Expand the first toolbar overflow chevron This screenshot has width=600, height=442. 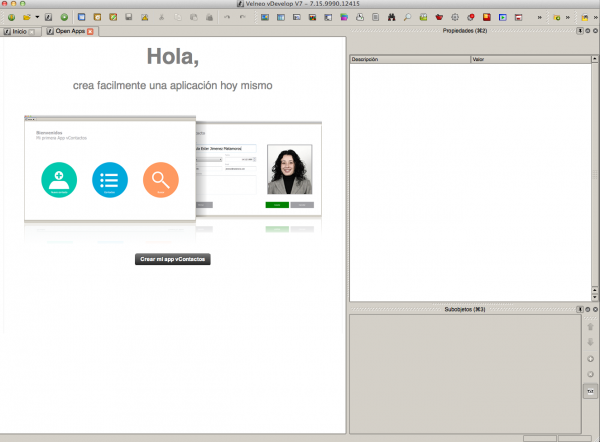click(x=540, y=18)
